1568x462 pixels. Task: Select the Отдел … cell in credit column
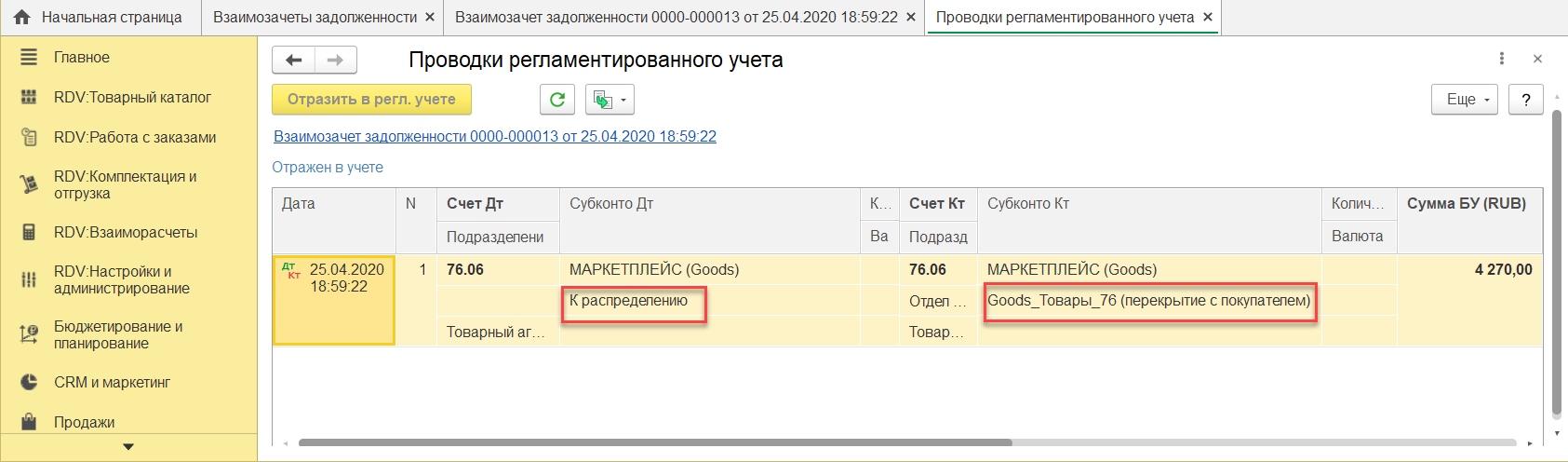tap(938, 301)
